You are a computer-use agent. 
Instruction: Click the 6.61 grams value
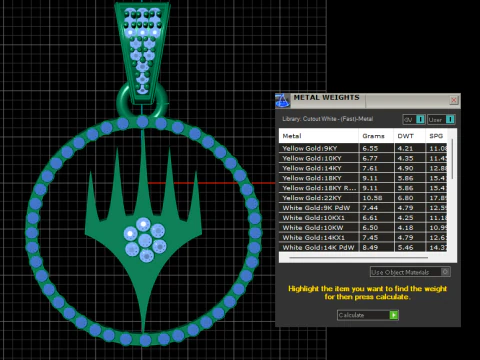point(370,218)
